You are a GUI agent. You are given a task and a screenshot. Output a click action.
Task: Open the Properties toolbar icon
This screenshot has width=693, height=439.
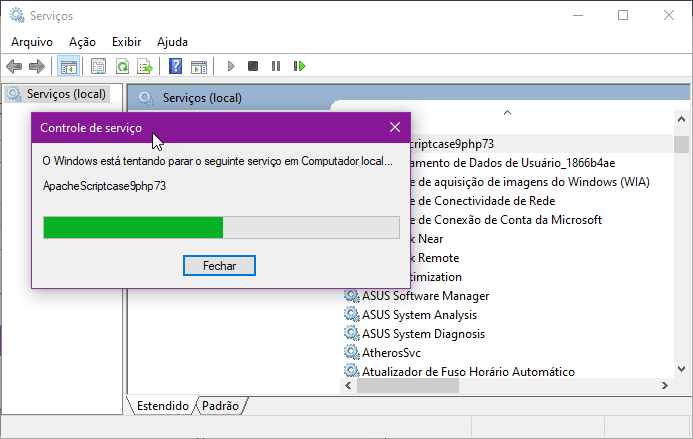[99, 67]
